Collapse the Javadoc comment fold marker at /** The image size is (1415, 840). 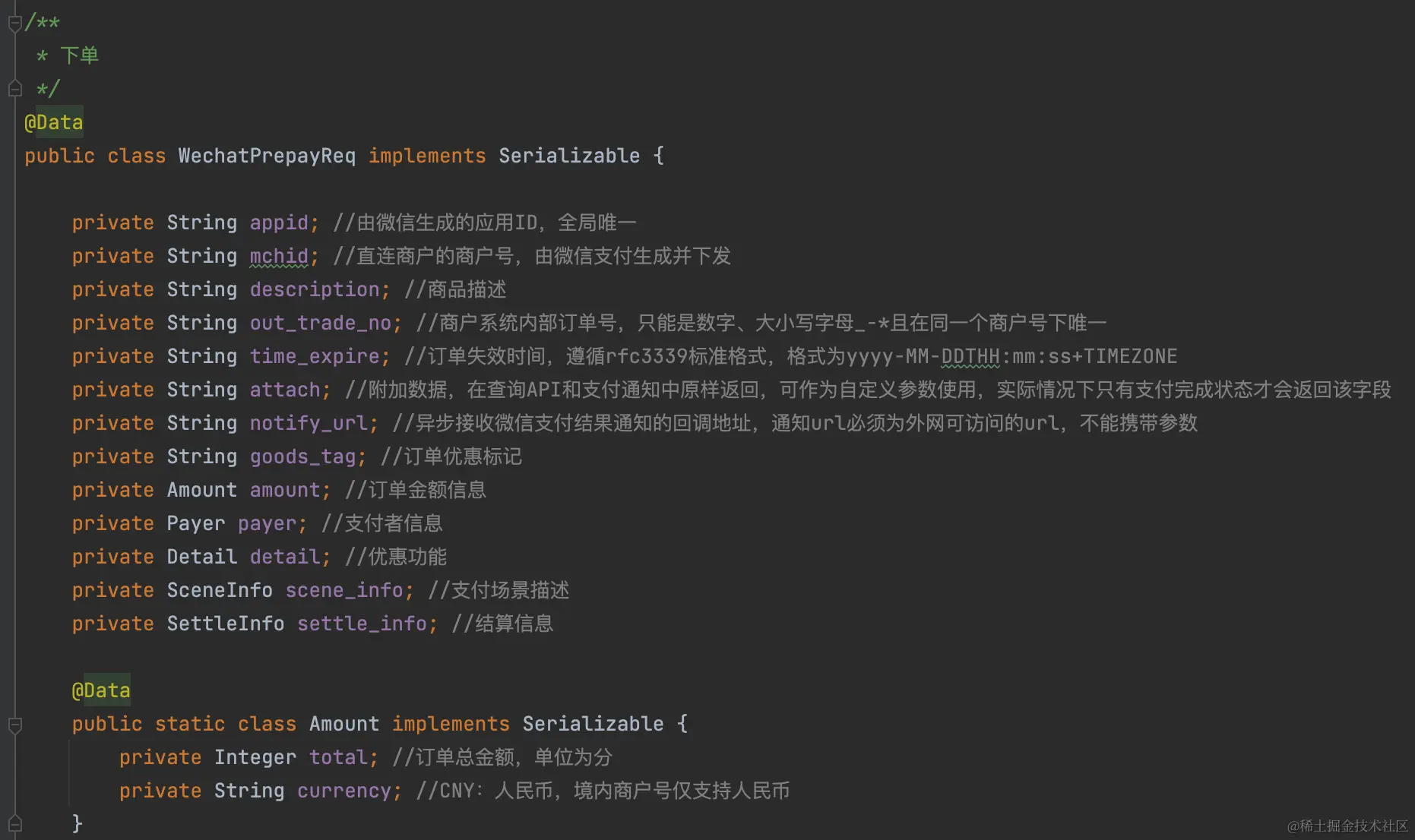coord(14,24)
